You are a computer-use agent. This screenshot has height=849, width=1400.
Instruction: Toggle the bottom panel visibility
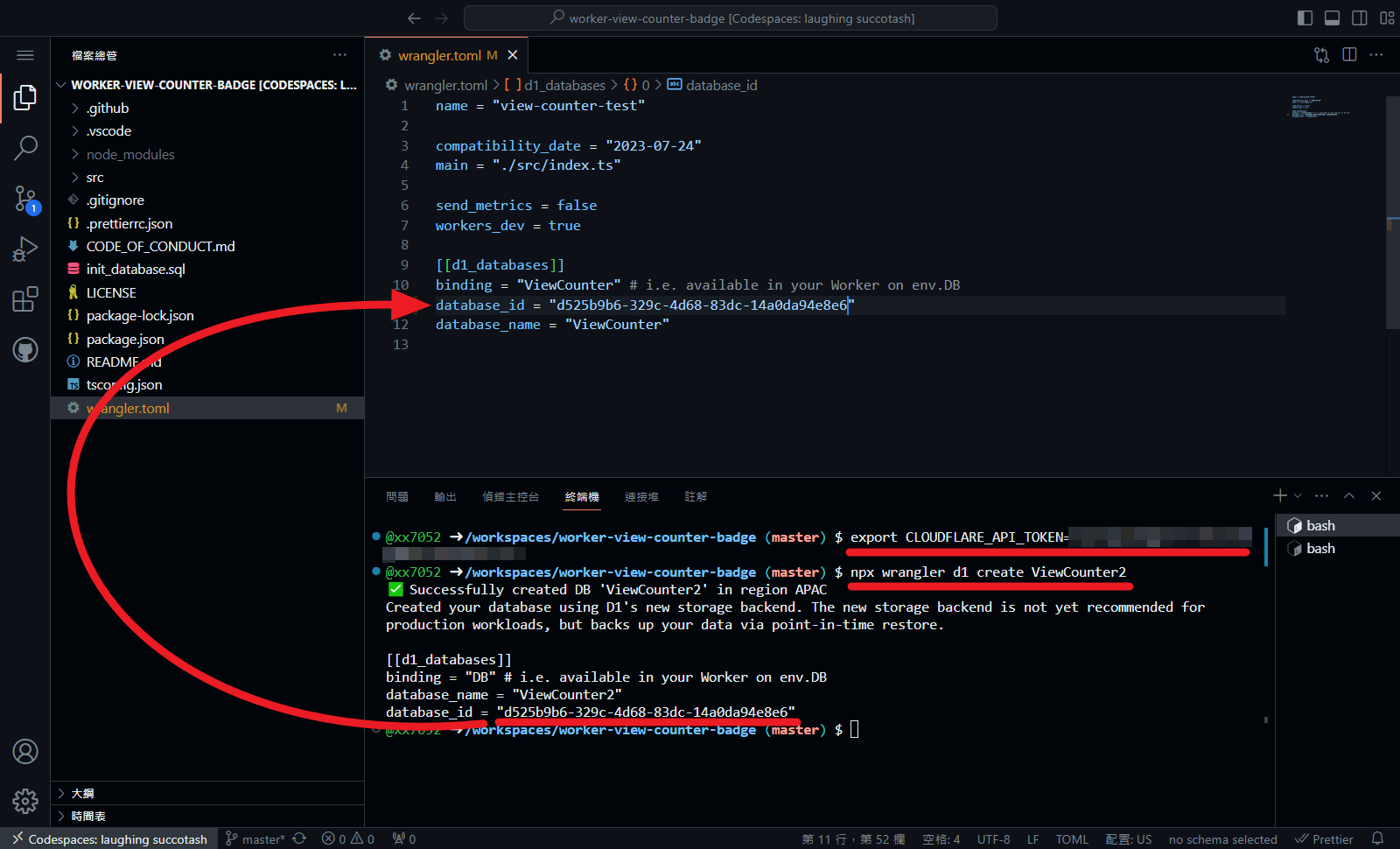(x=1332, y=18)
